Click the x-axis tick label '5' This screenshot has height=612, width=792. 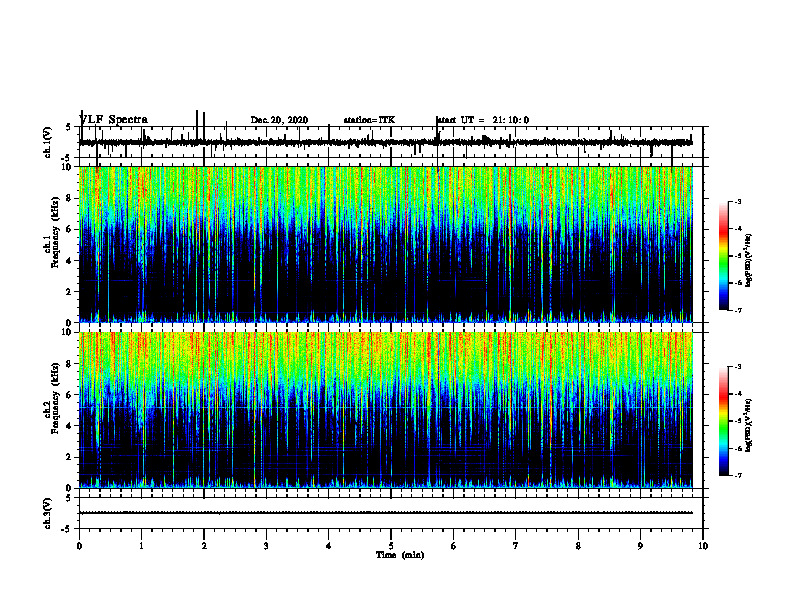391,546
